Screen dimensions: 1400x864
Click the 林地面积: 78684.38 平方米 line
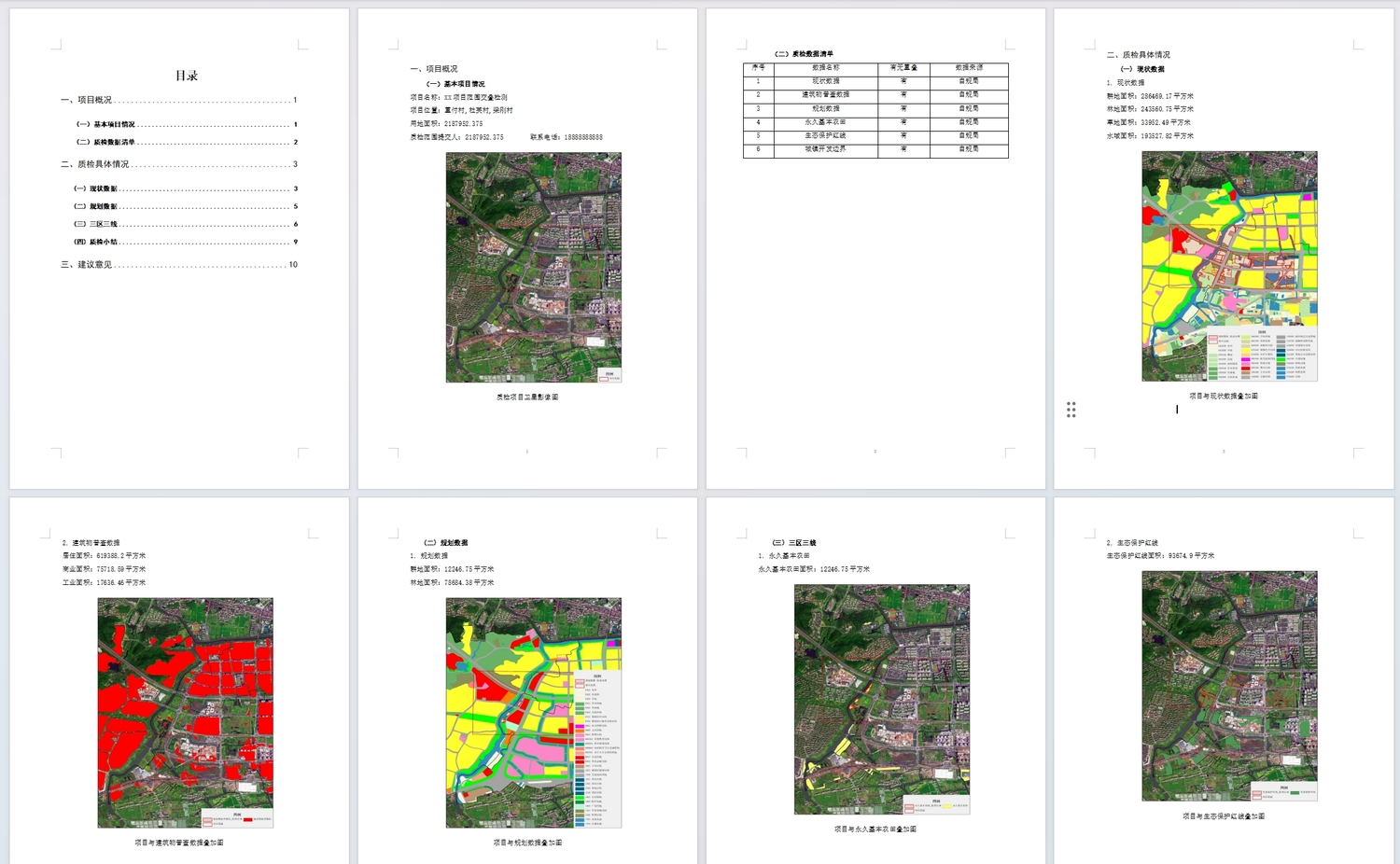pyautogui.click(x=452, y=583)
